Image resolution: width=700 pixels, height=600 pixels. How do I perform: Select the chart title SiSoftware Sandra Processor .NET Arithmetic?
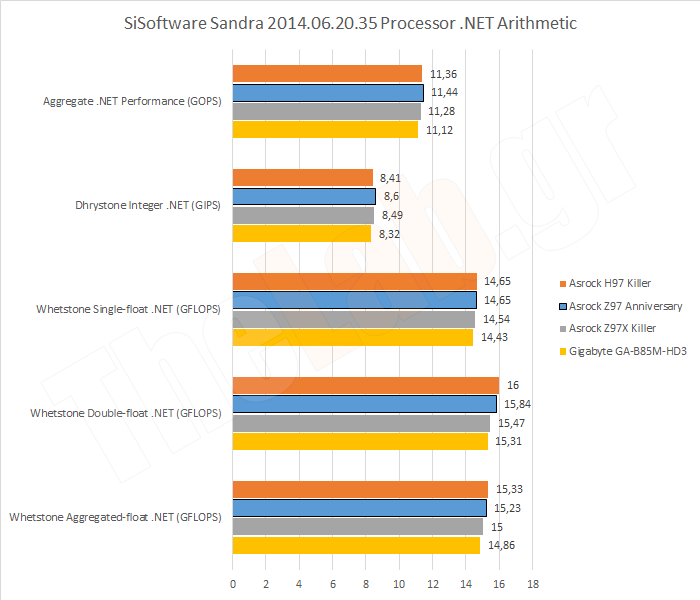pyautogui.click(x=350, y=22)
